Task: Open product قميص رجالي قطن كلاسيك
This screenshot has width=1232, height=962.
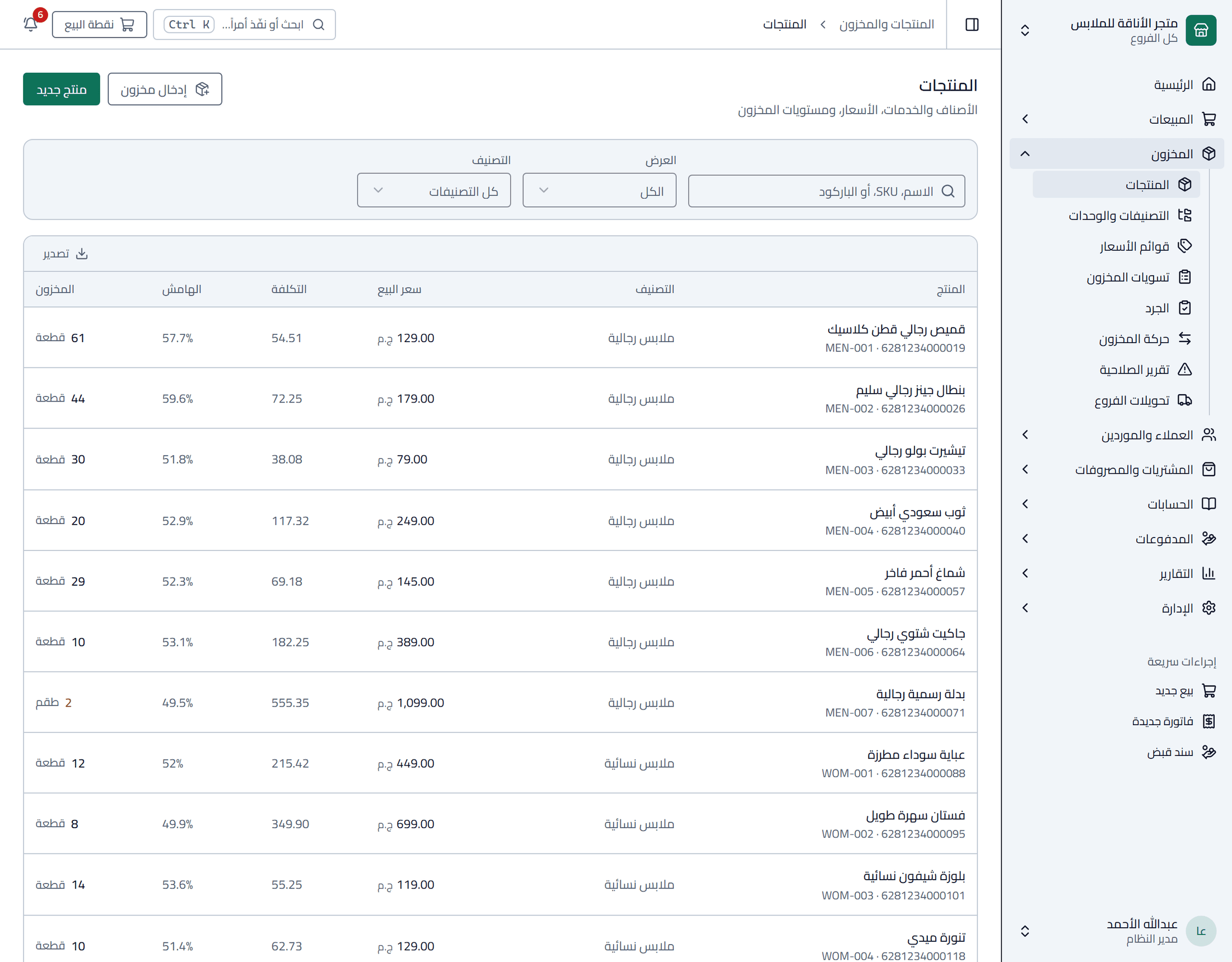Action: click(896, 329)
